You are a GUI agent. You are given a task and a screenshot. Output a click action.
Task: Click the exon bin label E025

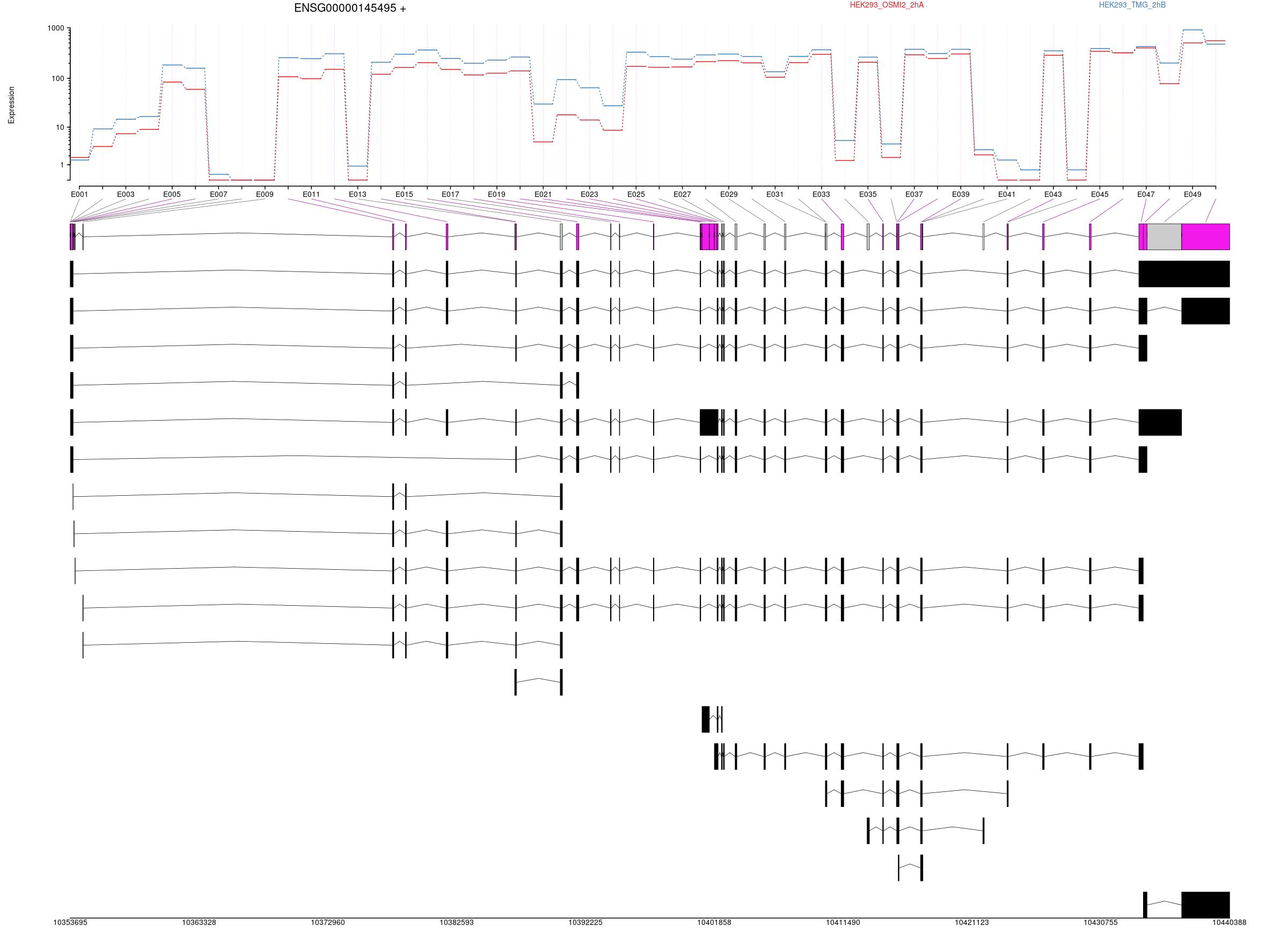click(x=636, y=194)
